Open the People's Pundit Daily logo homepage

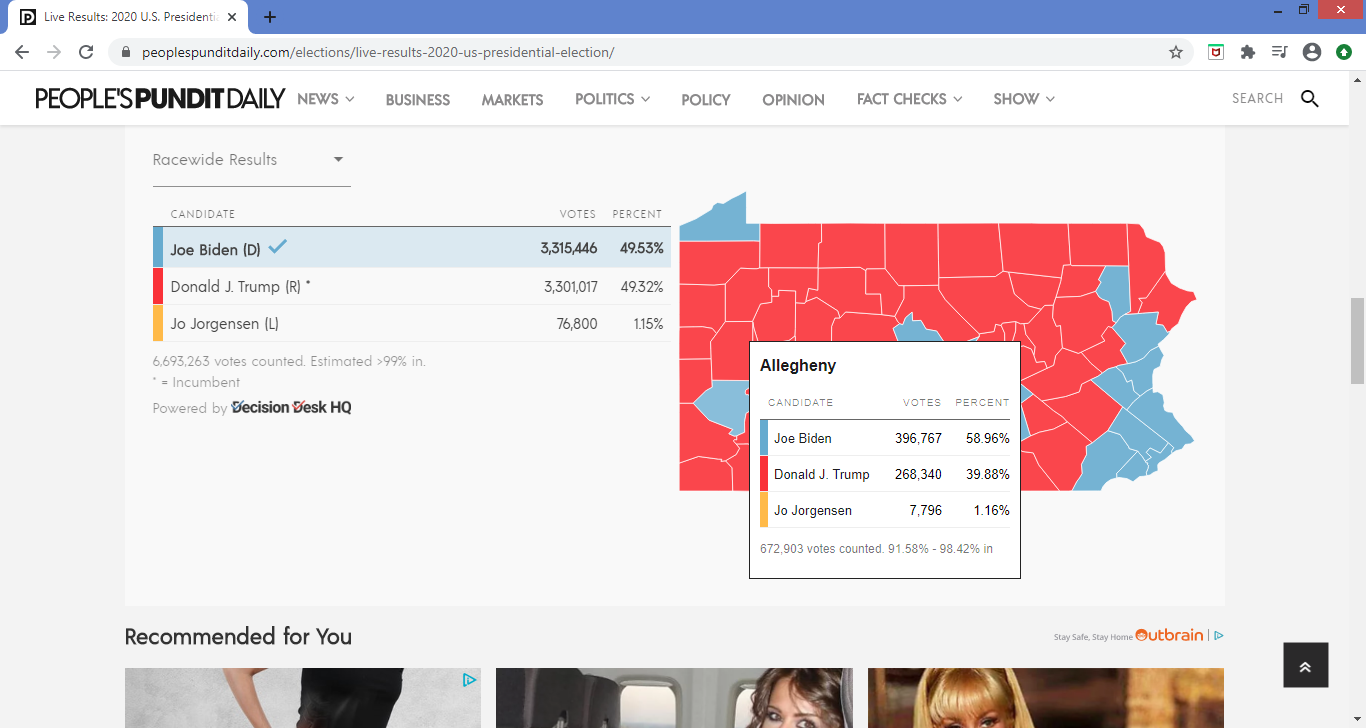point(161,98)
